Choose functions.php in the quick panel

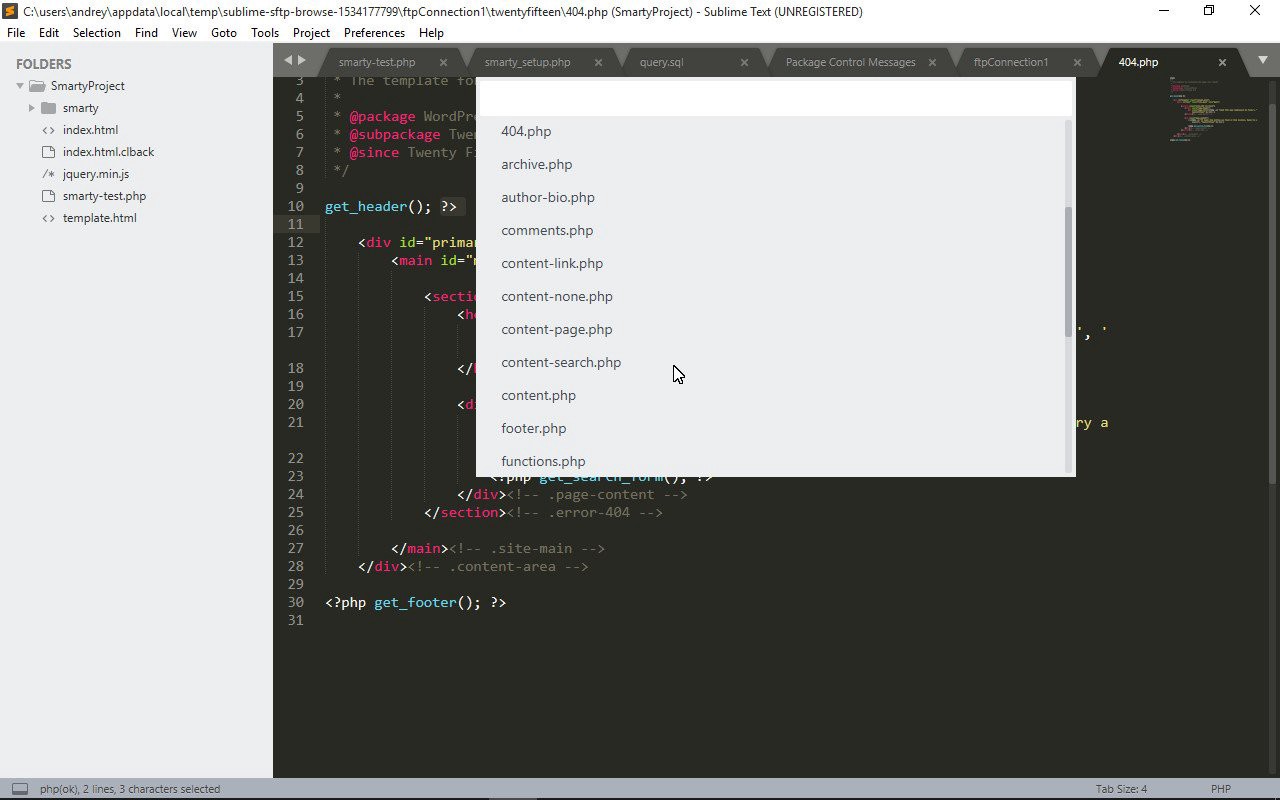point(543,461)
